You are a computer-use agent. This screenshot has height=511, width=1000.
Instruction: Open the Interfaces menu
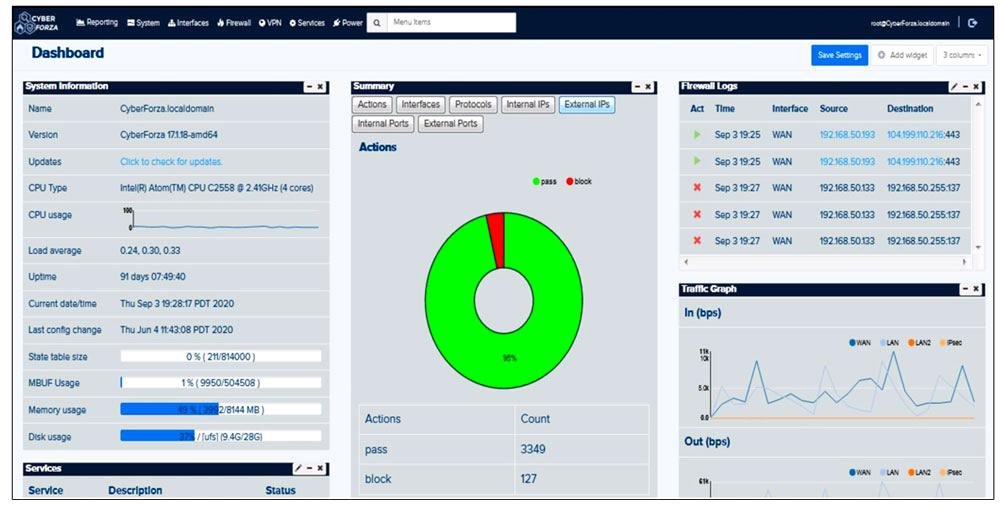tap(188, 22)
